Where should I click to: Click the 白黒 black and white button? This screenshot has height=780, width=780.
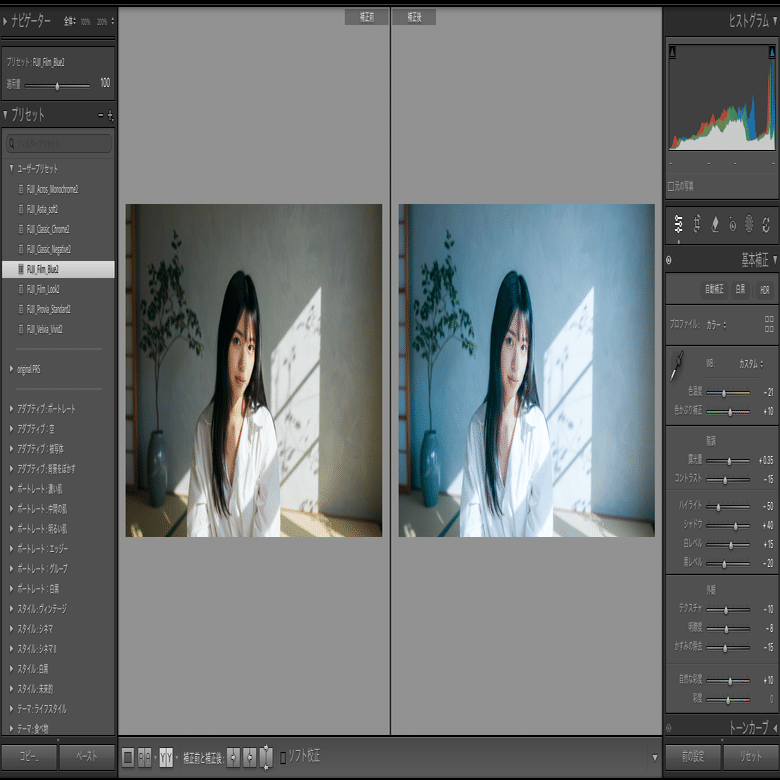pyautogui.click(x=740, y=289)
